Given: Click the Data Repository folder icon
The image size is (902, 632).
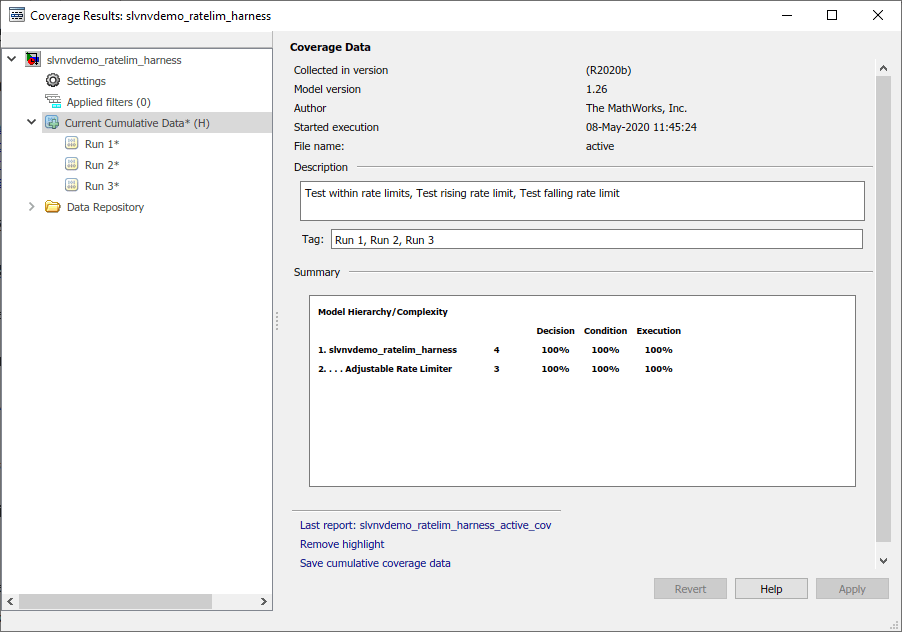Looking at the screenshot, I should pos(53,207).
